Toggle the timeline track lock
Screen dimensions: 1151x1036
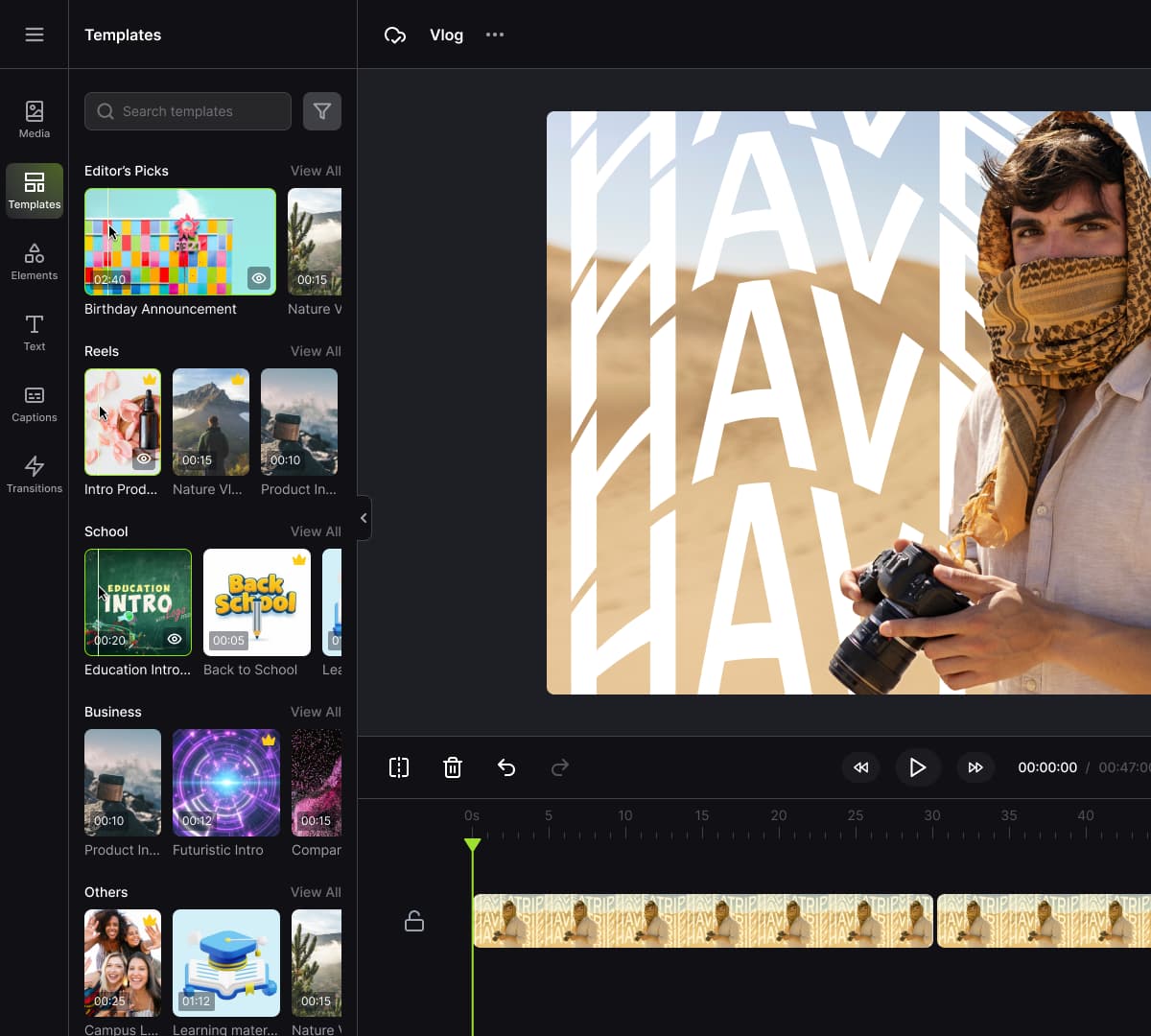(414, 921)
